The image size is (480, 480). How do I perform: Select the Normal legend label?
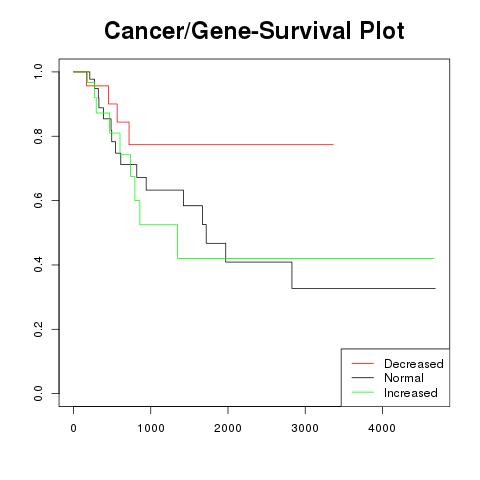point(404,378)
